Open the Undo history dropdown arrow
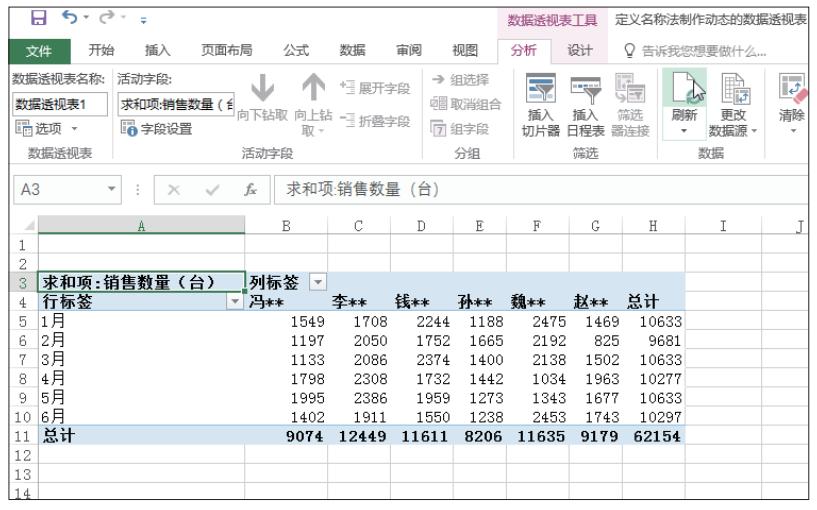Screen dimensions: 817x510 (x=86, y=18)
